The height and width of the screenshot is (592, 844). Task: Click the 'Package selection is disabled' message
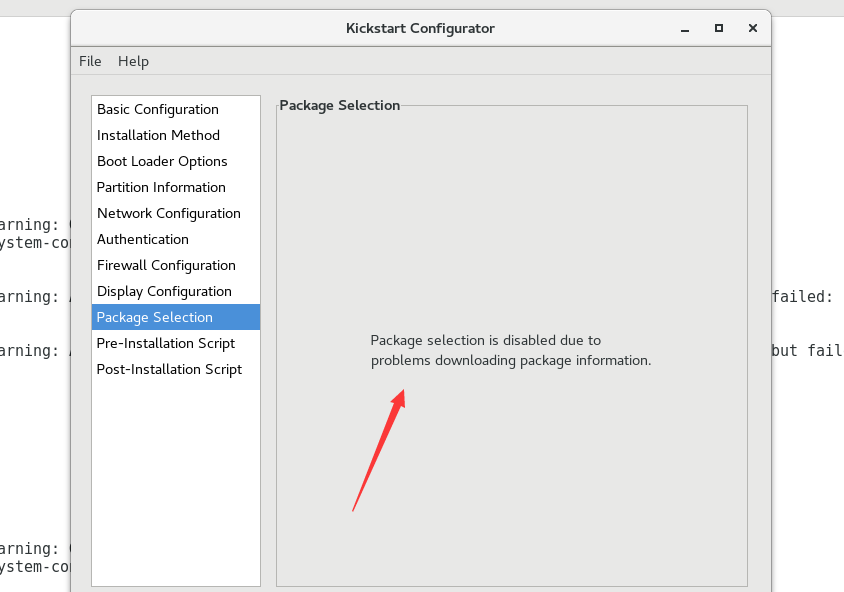coord(511,350)
